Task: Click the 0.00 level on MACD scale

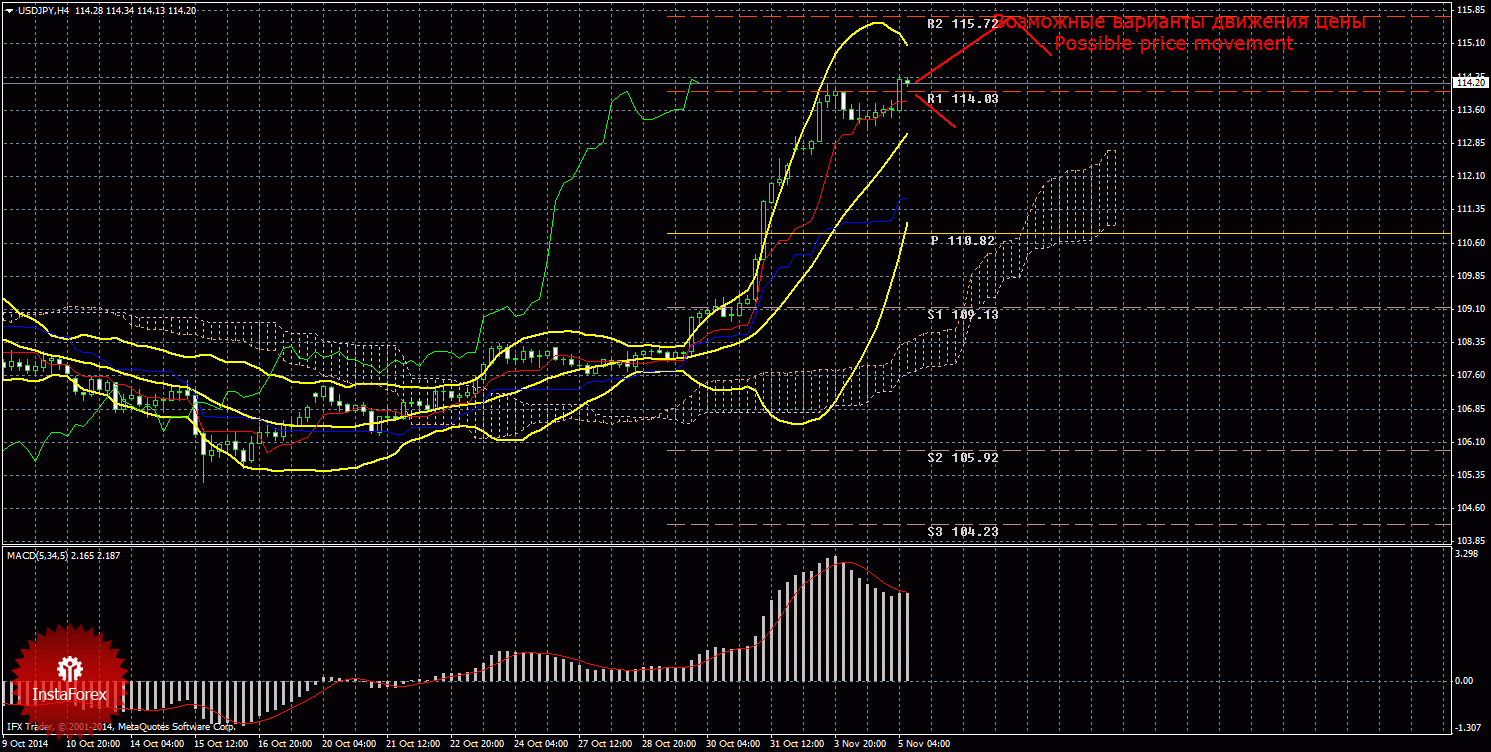Action: coord(1467,681)
